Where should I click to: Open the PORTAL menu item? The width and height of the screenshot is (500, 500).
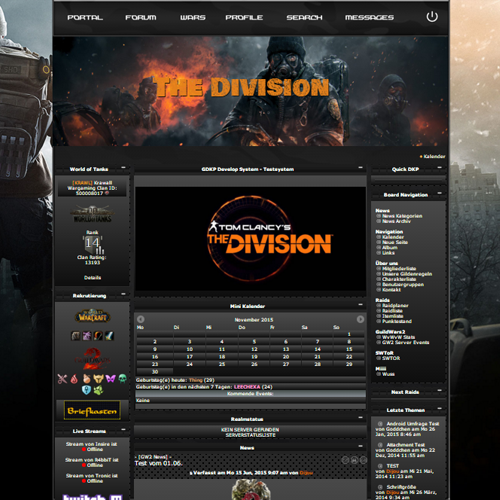click(85, 17)
